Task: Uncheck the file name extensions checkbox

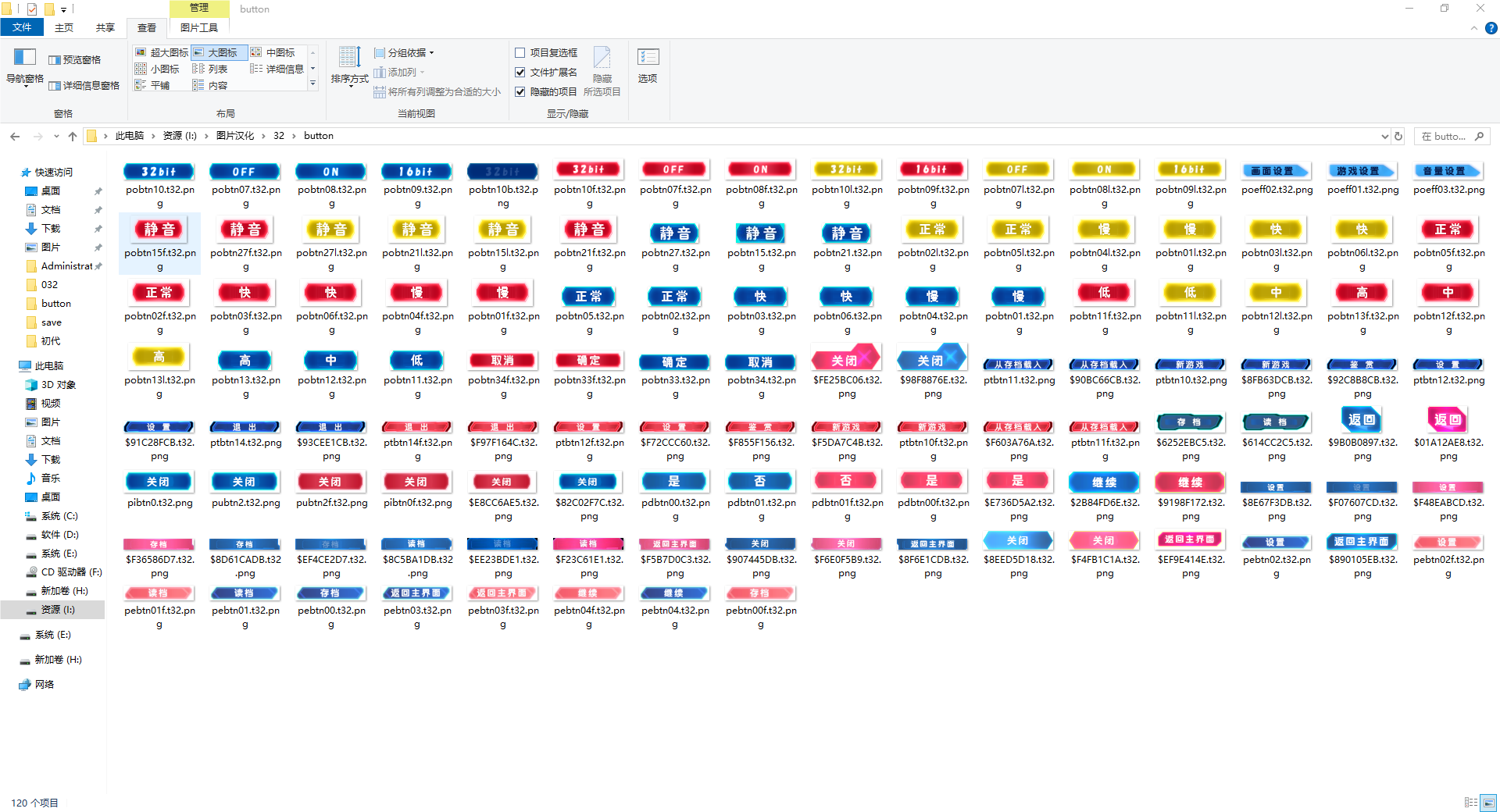Action: [x=520, y=73]
